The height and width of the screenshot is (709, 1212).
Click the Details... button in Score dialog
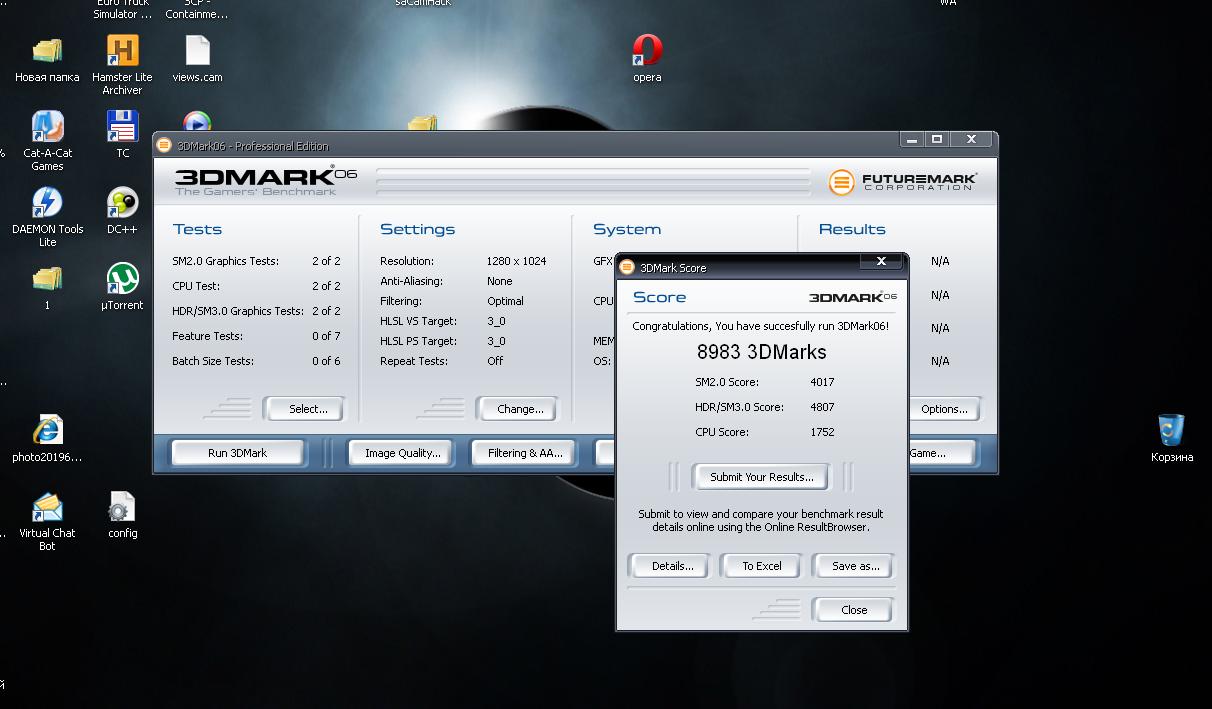[672, 566]
